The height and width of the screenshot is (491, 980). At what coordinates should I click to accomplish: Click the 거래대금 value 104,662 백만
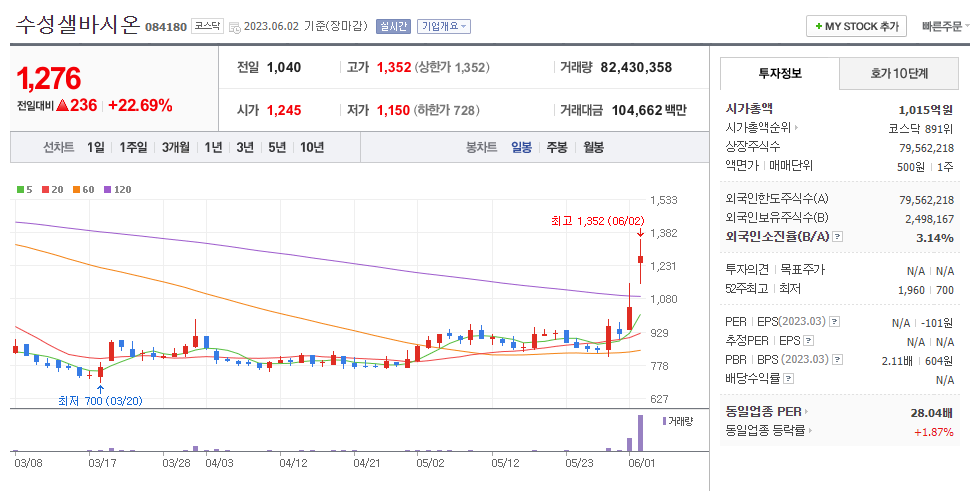(649, 111)
